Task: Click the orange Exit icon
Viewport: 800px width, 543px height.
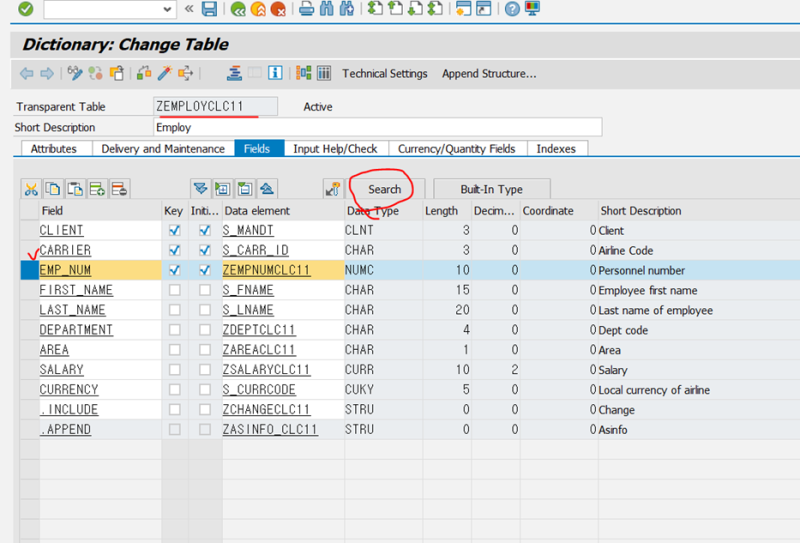Action: (x=258, y=9)
